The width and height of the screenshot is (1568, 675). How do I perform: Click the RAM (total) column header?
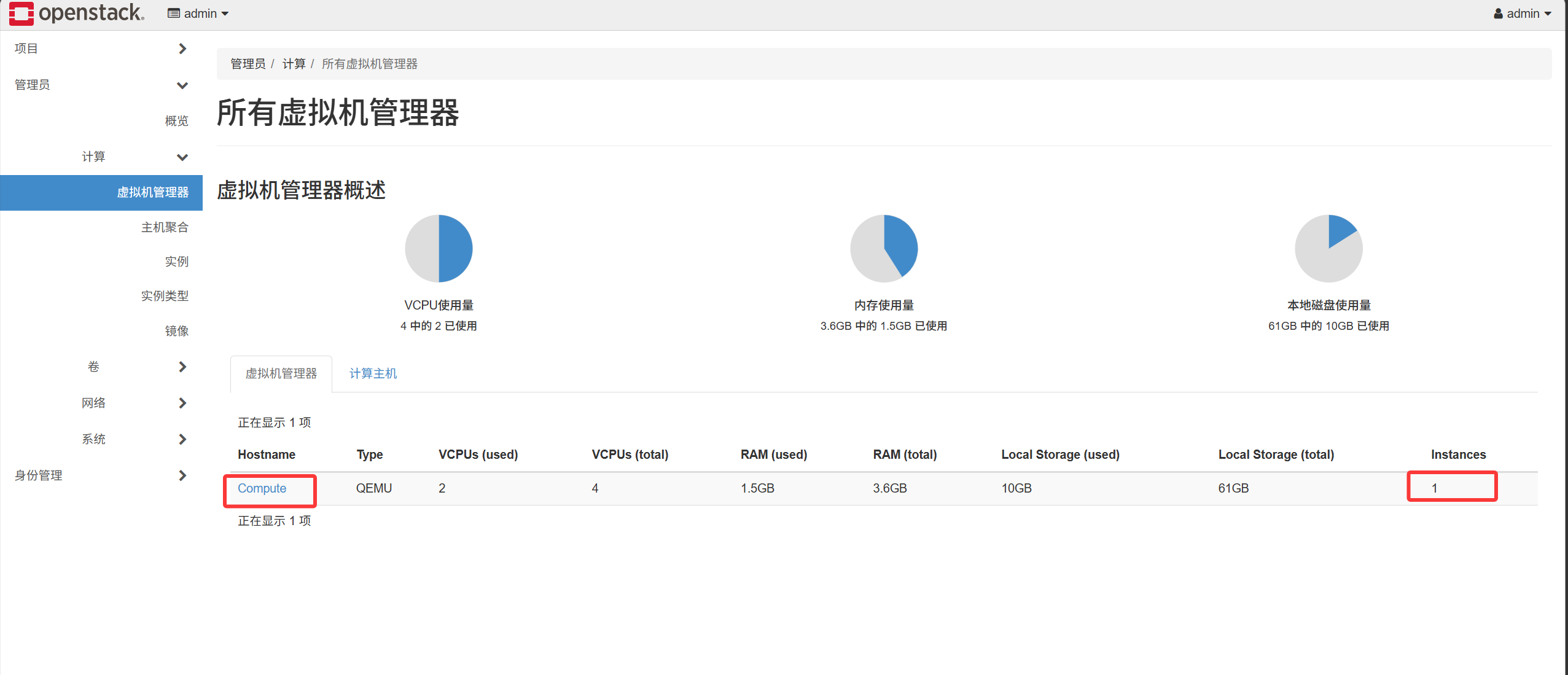[x=905, y=455]
